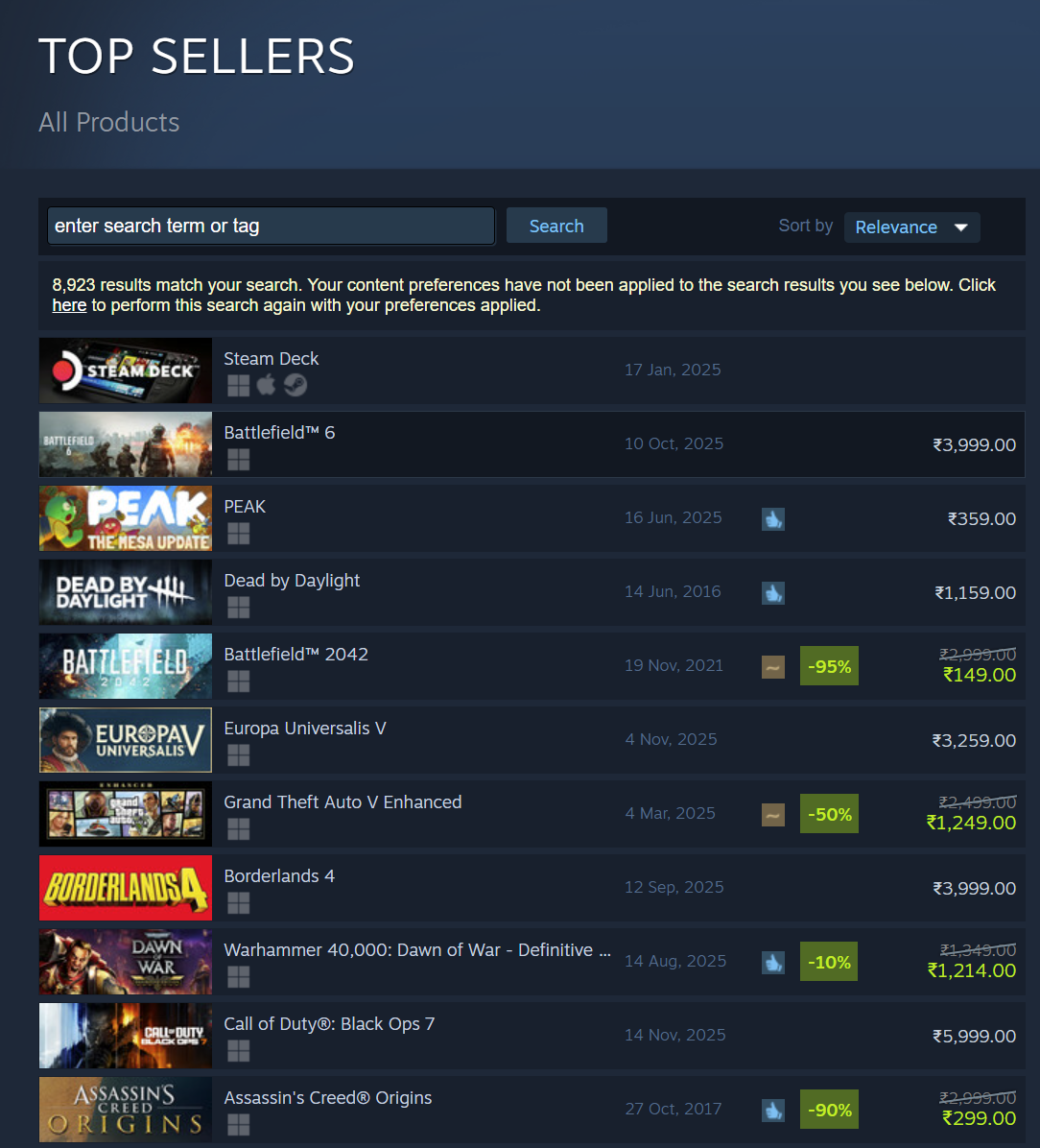The height and width of the screenshot is (1148, 1040).
Task: Click the -95% discount badge on Battlefield 2042
Action: pos(829,666)
